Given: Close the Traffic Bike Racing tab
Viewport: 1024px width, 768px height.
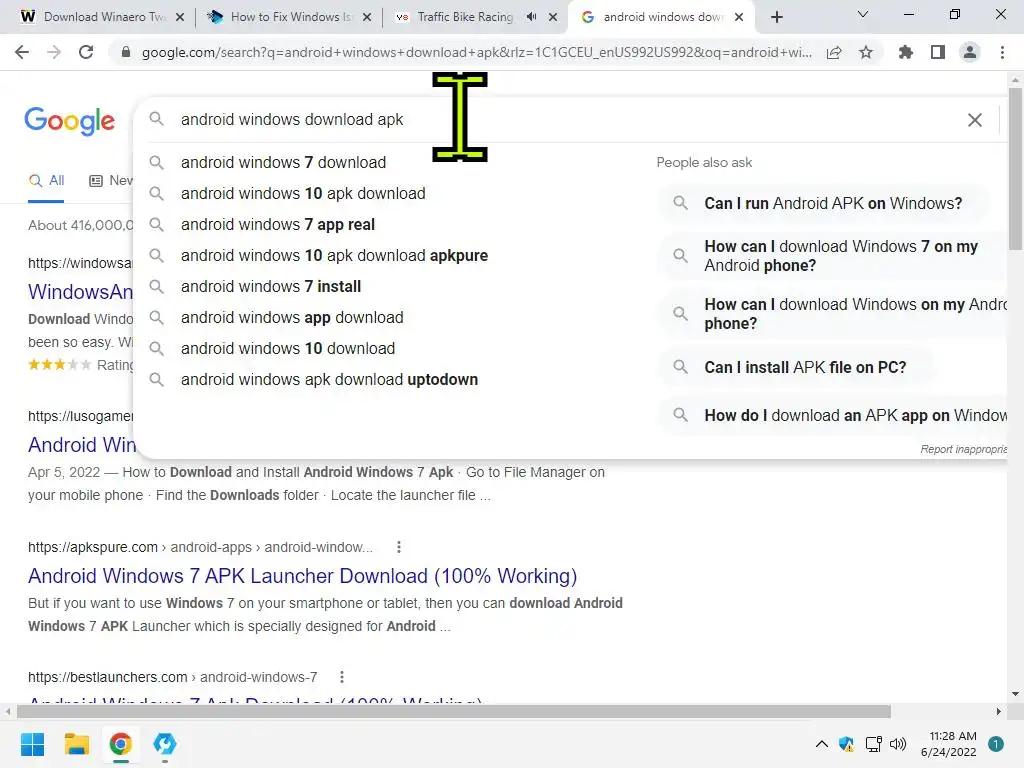Looking at the screenshot, I should (x=553, y=17).
